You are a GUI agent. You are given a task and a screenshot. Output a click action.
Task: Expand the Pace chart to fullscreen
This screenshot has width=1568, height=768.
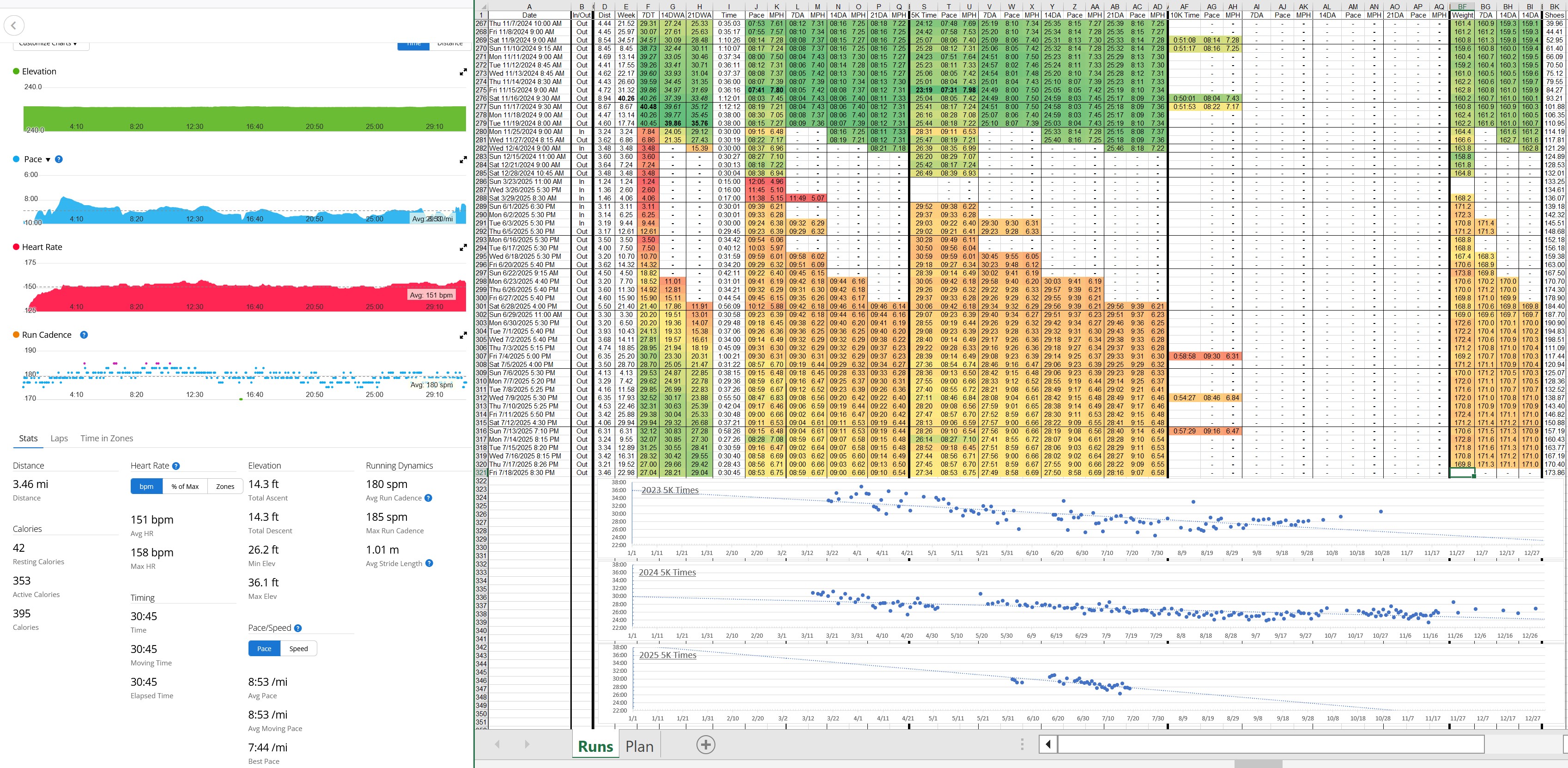[463, 159]
